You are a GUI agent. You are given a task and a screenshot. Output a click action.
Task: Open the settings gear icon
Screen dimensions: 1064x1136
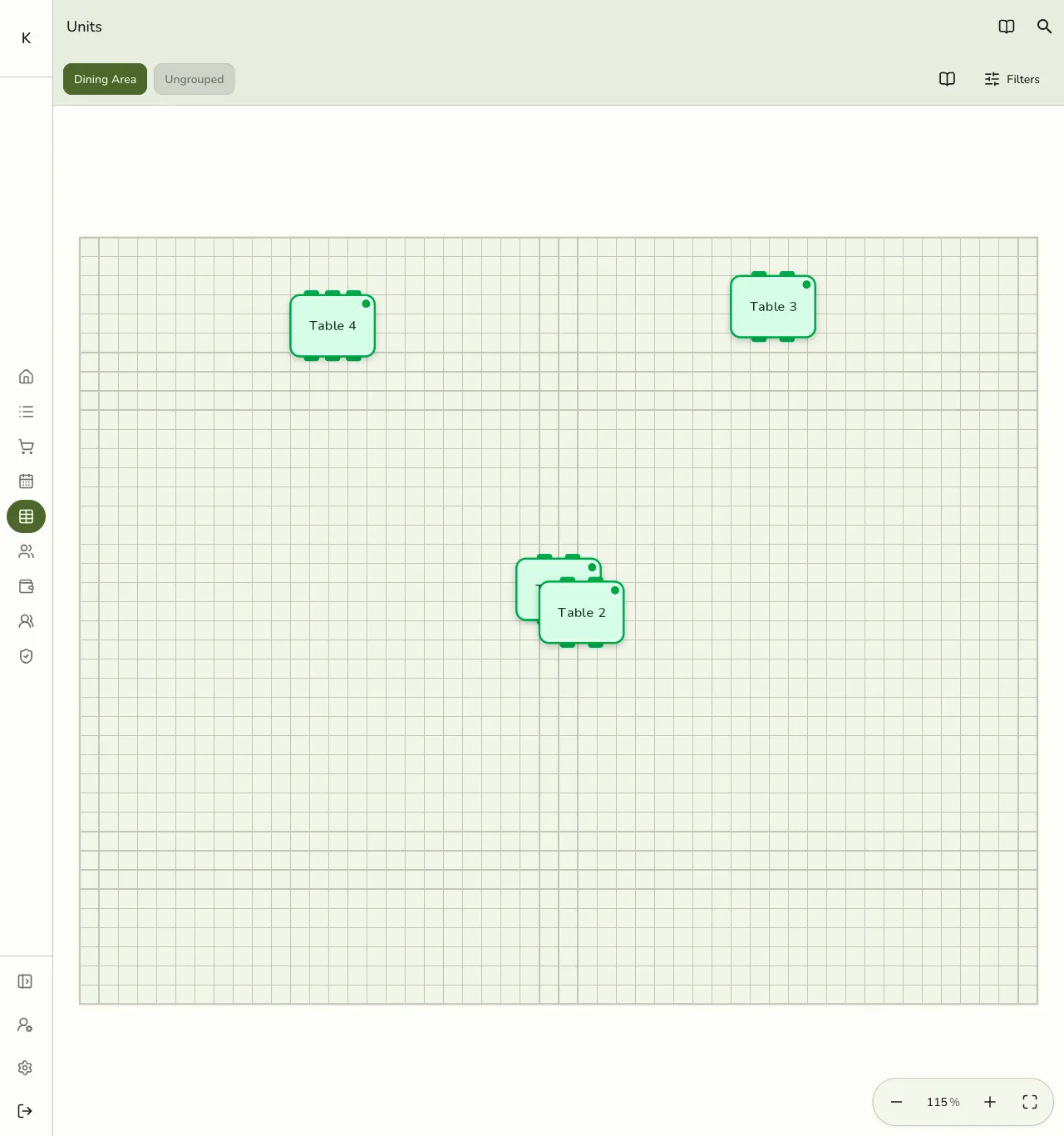click(x=25, y=1068)
